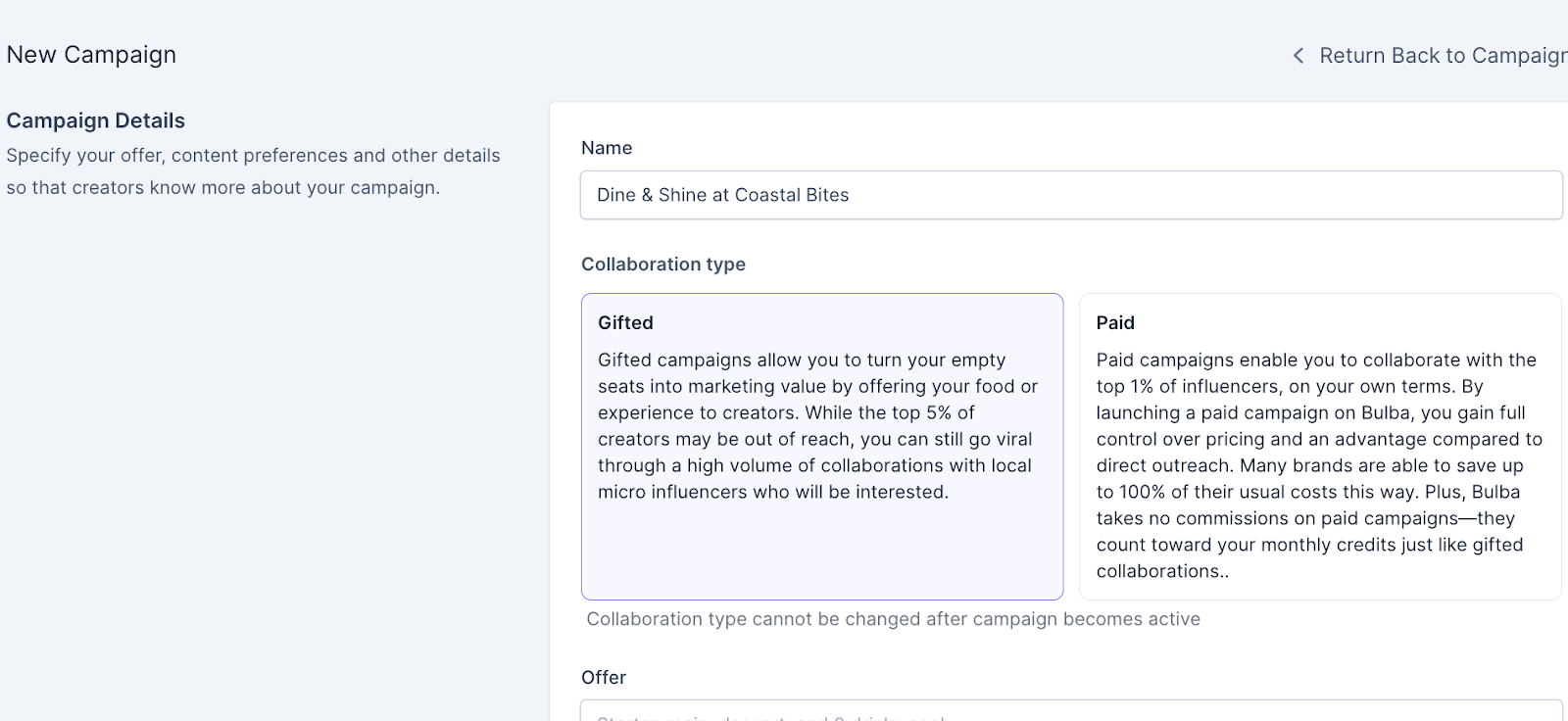Screen dimensions: 1568x721
Task: Click the Paid card title text
Action: coord(1115,322)
